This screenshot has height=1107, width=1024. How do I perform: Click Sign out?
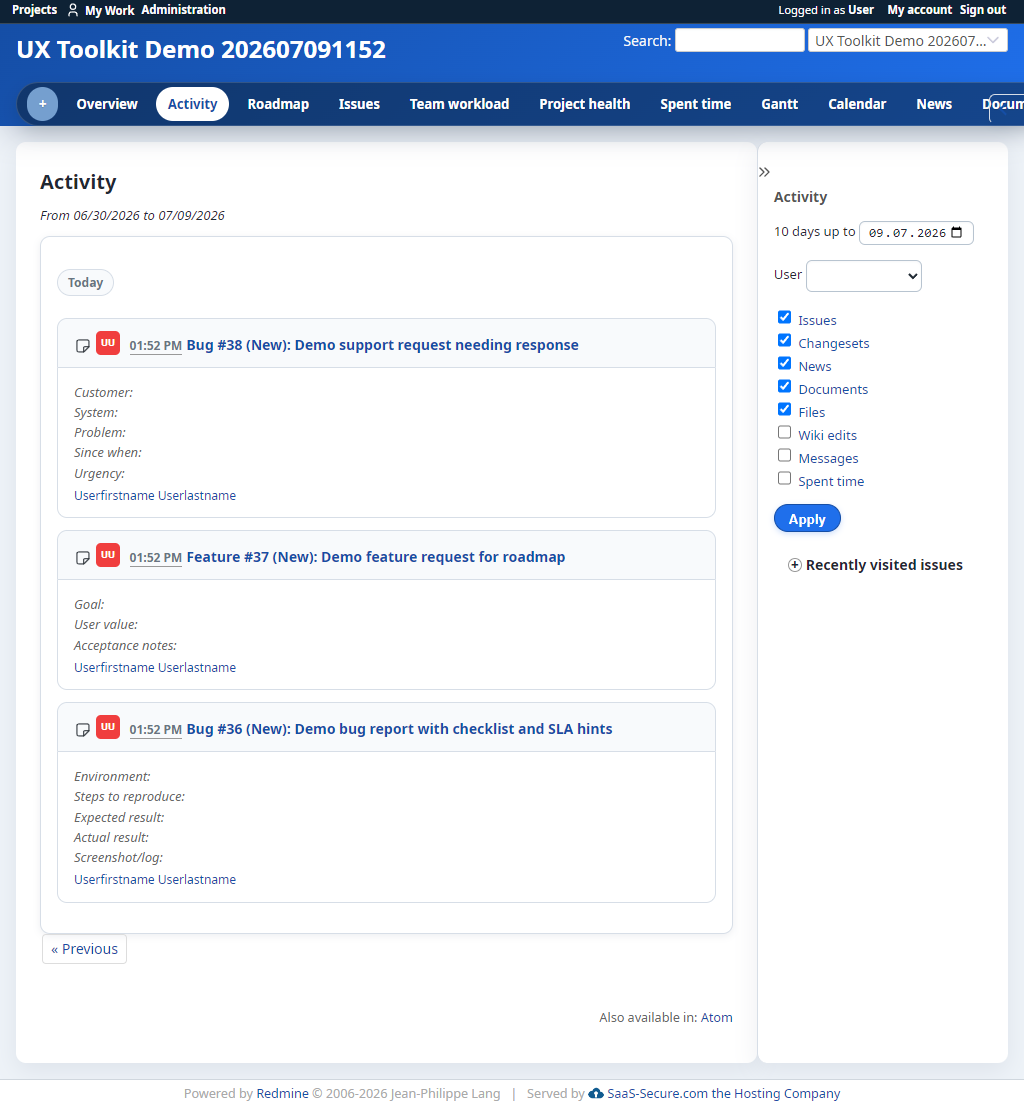click(982, 10)
